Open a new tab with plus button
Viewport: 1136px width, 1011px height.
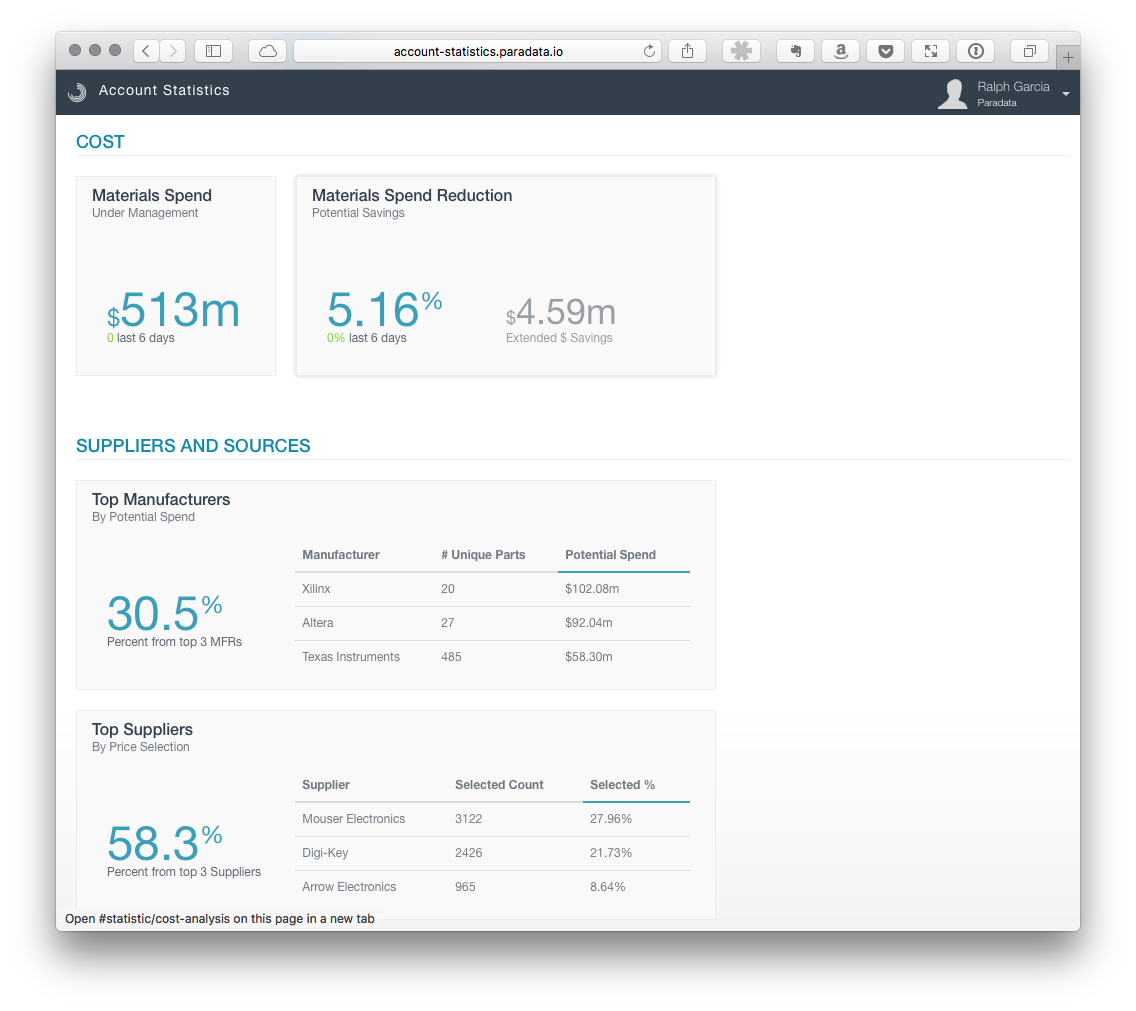pos(1067,57)
